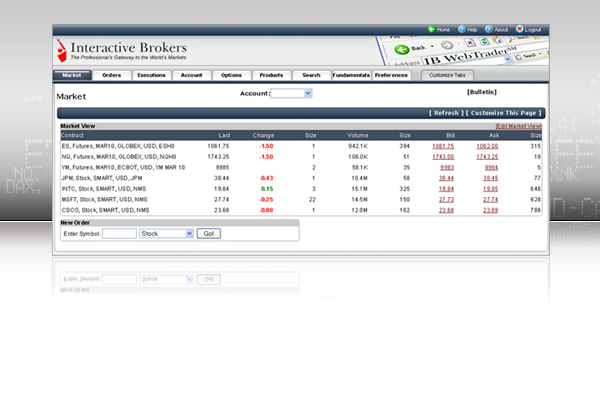Click the INTC bid price 19.84
Screen dimensions: 600x400
pos(446,189)
